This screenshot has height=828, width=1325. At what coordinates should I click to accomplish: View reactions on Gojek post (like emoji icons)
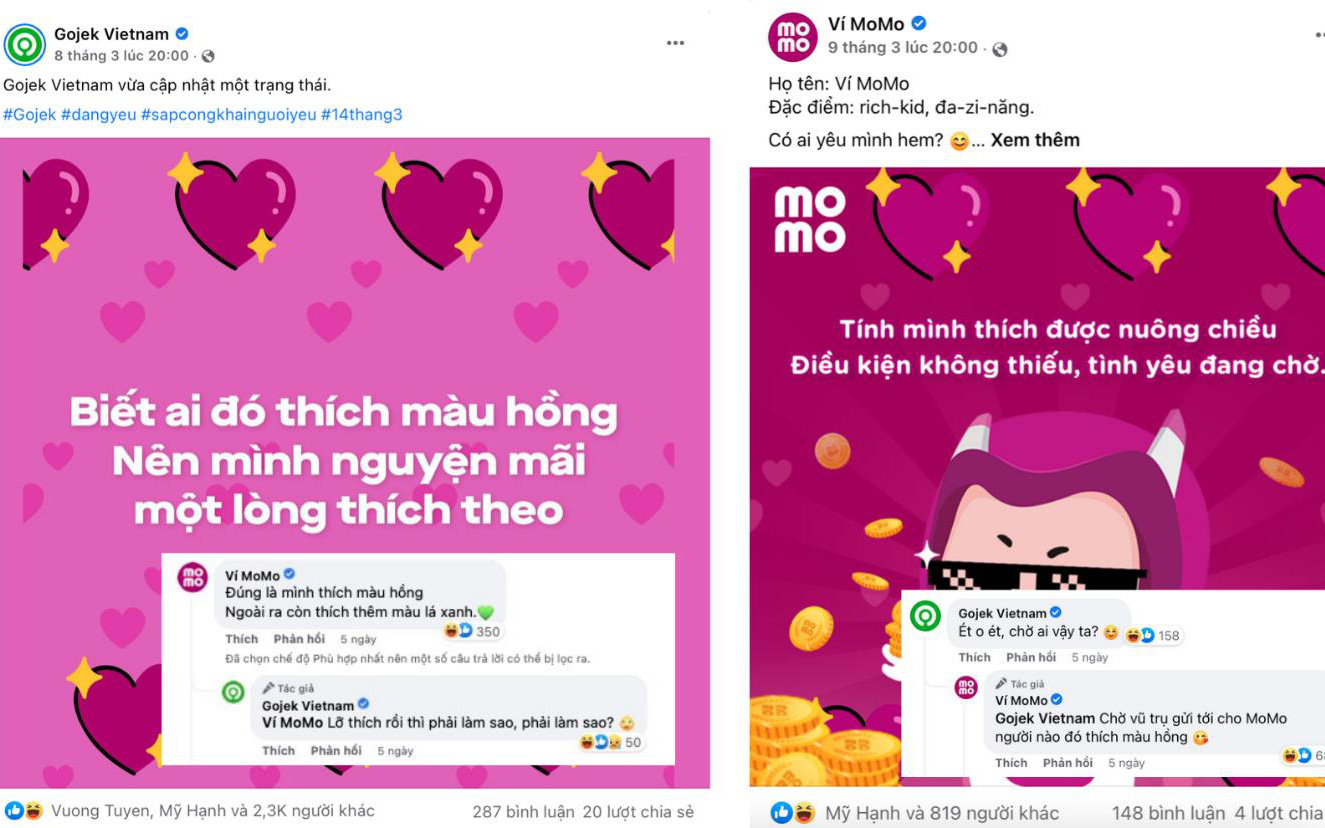click(25, 811)
